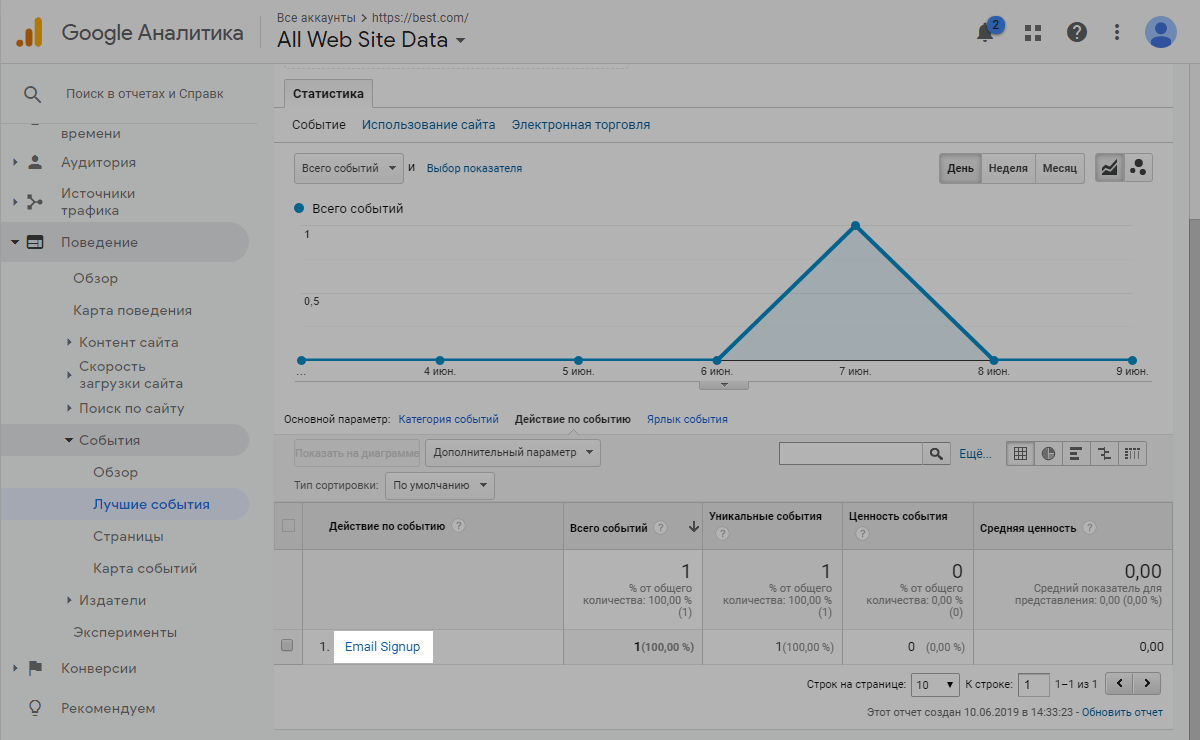
Task: Select the data table view icon
Action: 1020,454
